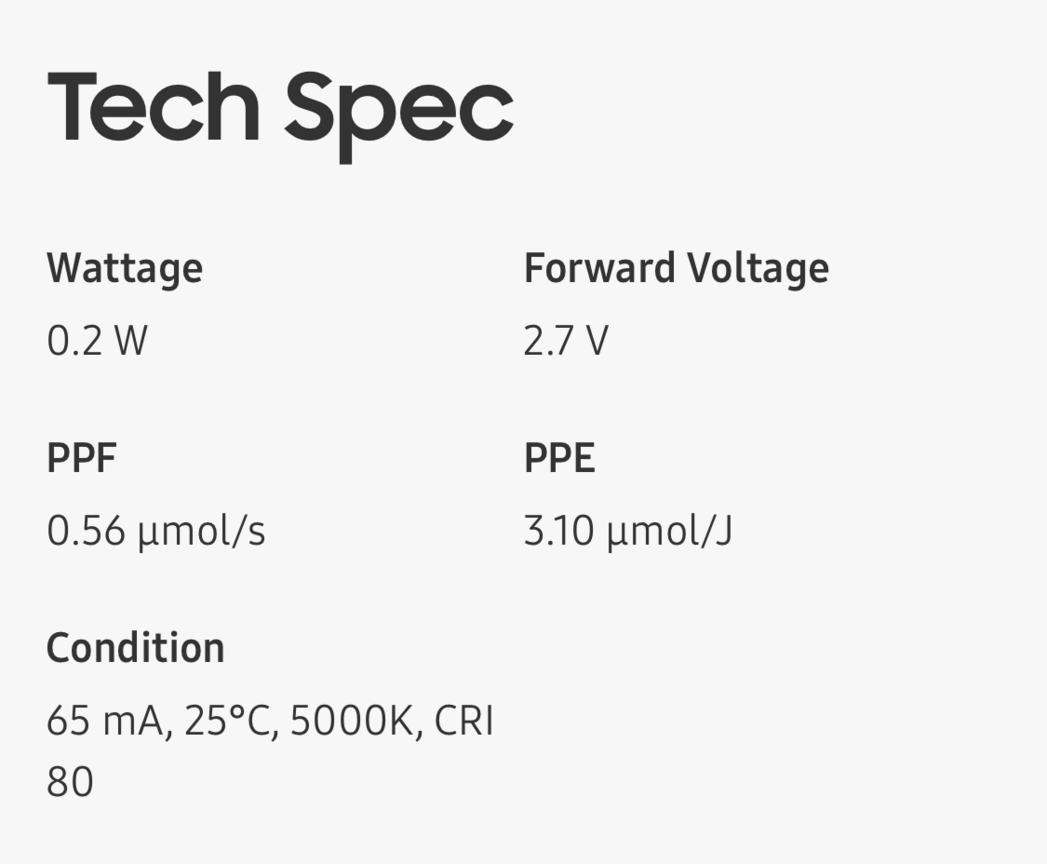Click the 0.2 W wattage value
Image resolution: width=1047 pixels, height=864 pixels.
(x=97, y=342)
